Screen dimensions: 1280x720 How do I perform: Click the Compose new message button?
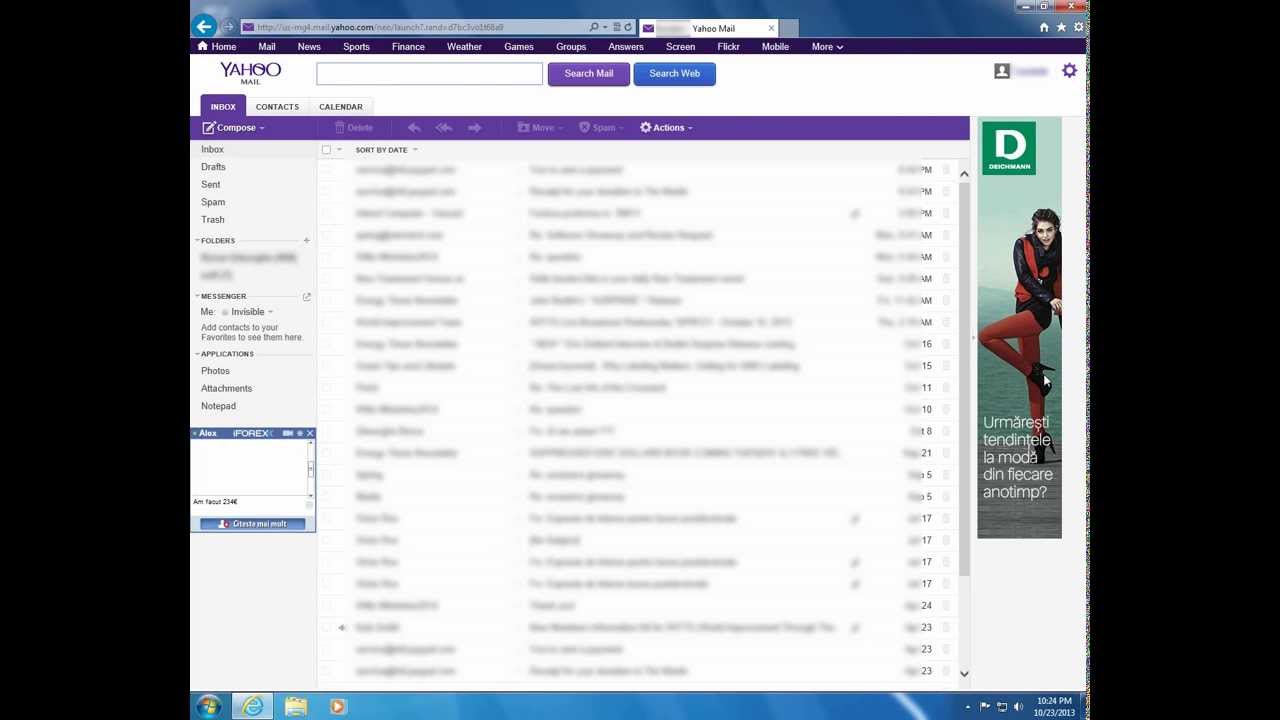[229, 127]
